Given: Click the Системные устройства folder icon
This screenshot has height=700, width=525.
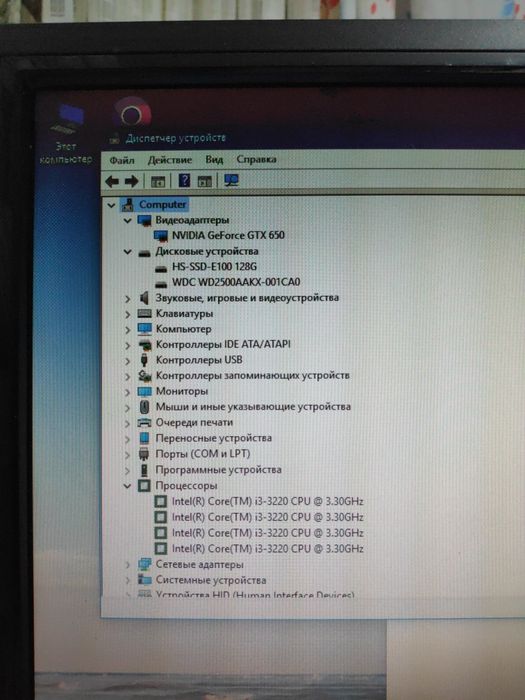Looking at the screenshot, I should coord(145,580).
